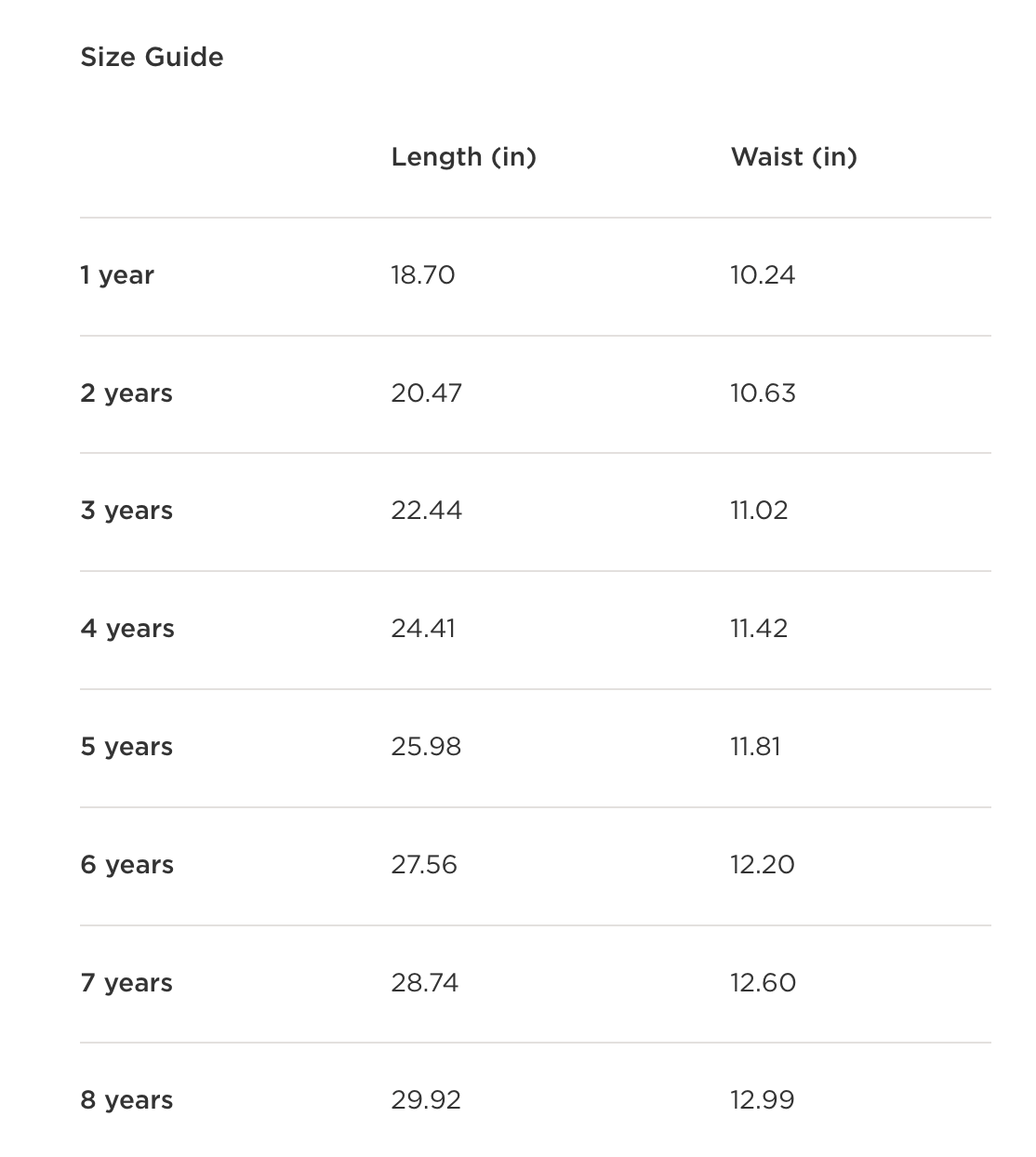Click the 1 year row label
This screenshot has height=1157, width=1036.
click(x=117, y=276)
